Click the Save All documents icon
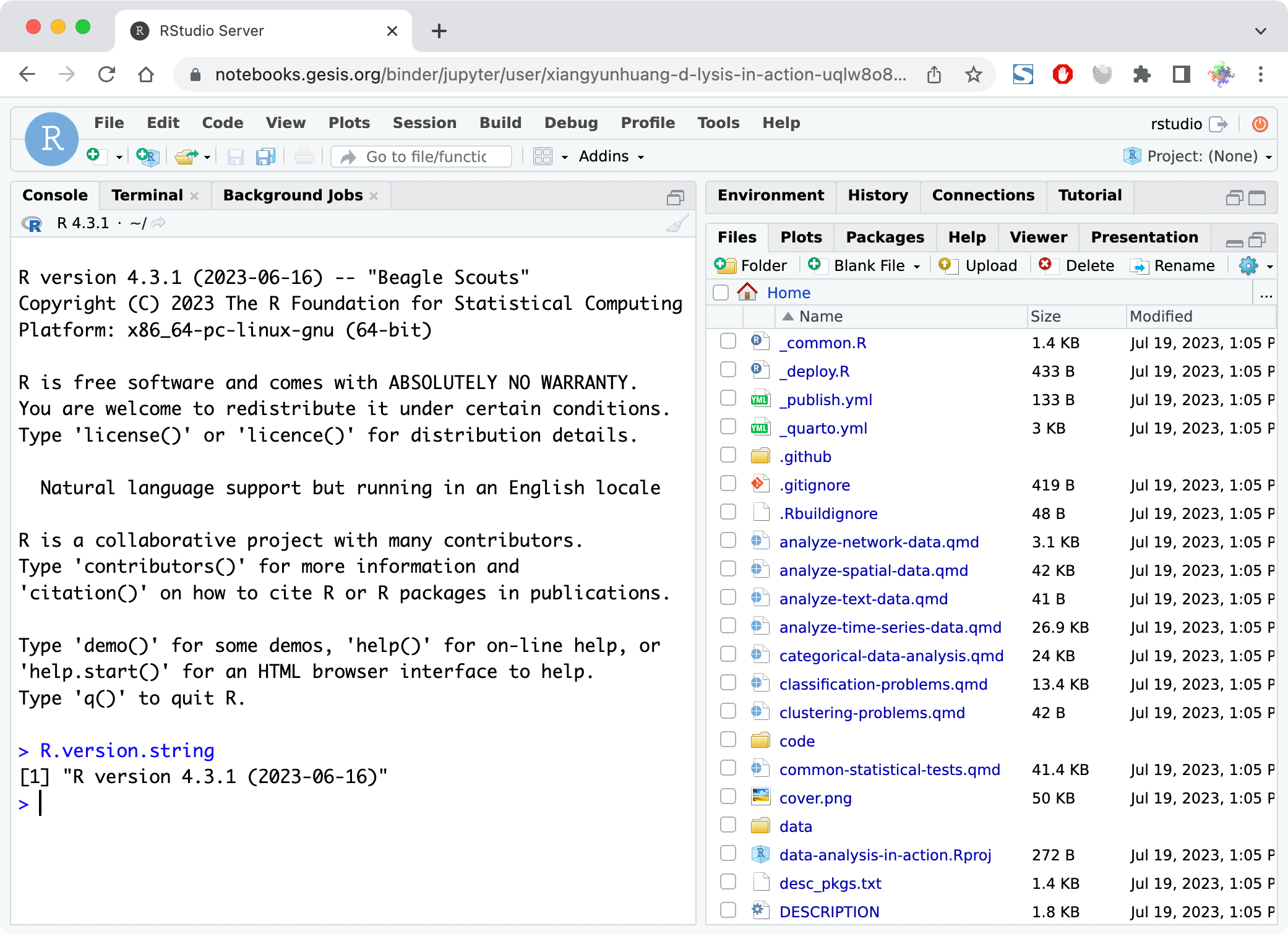The image size is (1288, 934). click(x=265, y=156)
